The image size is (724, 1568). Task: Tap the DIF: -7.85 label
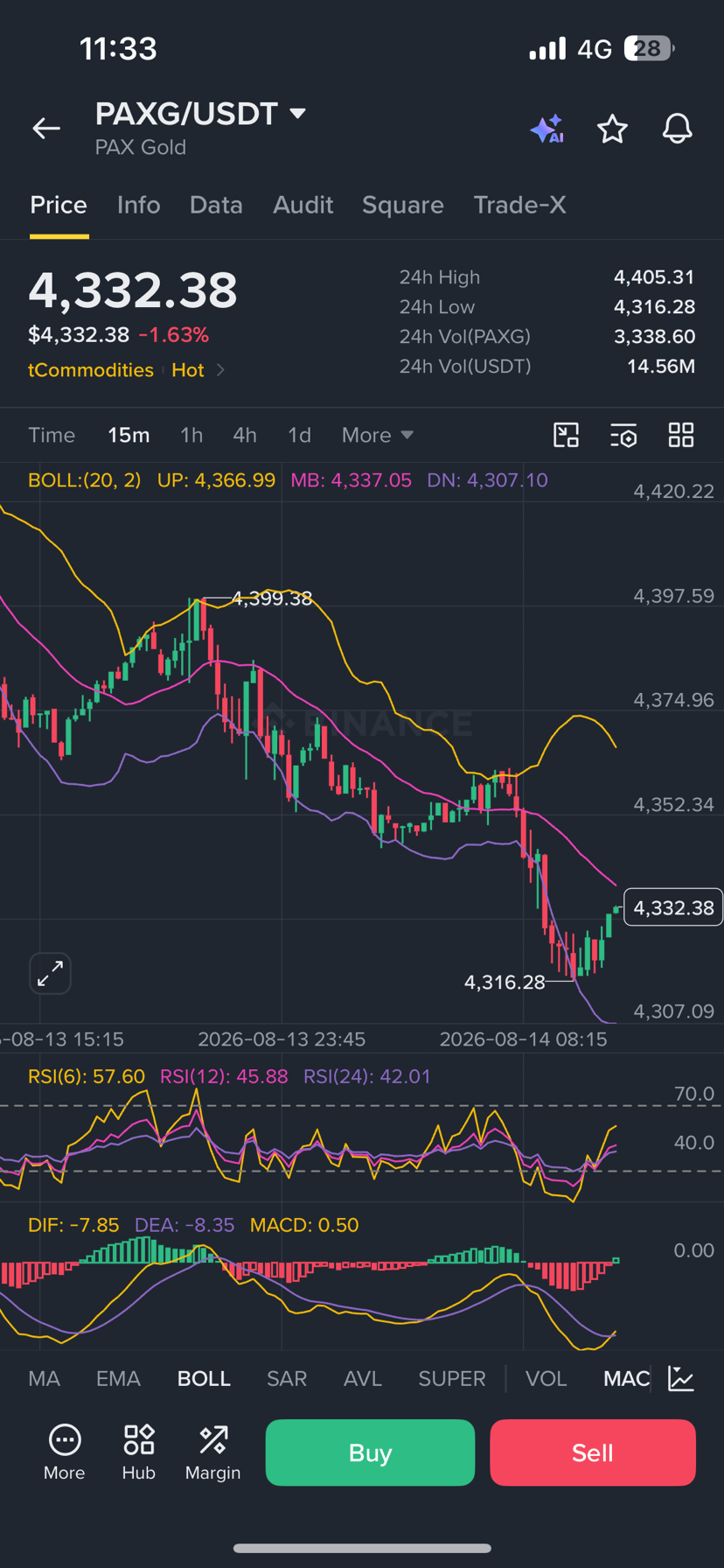(73, 1225)
